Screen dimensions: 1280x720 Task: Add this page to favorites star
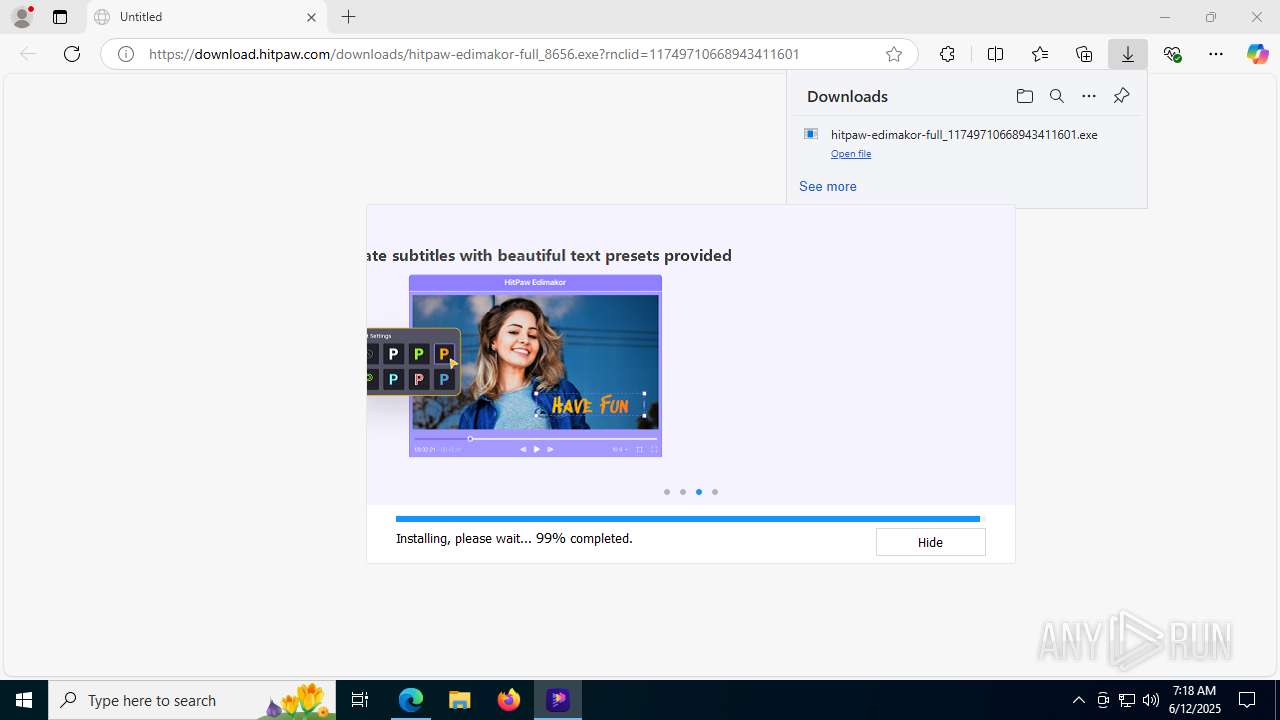click(x=894, y=54)
